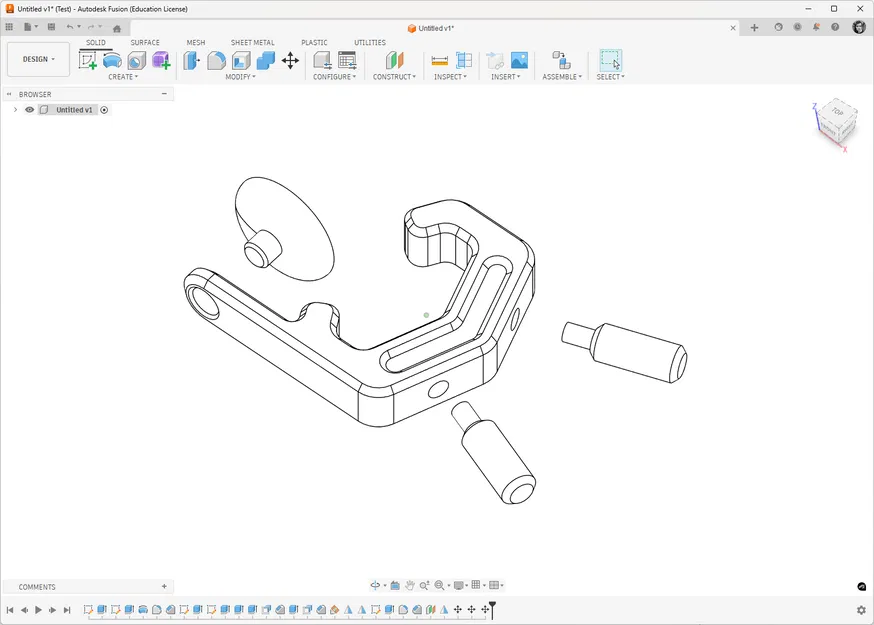The width and height of the screenshot is (874, 625).
Task: Activate the Orbit tool in navigation bar
Action: click(x=376, y=585)
